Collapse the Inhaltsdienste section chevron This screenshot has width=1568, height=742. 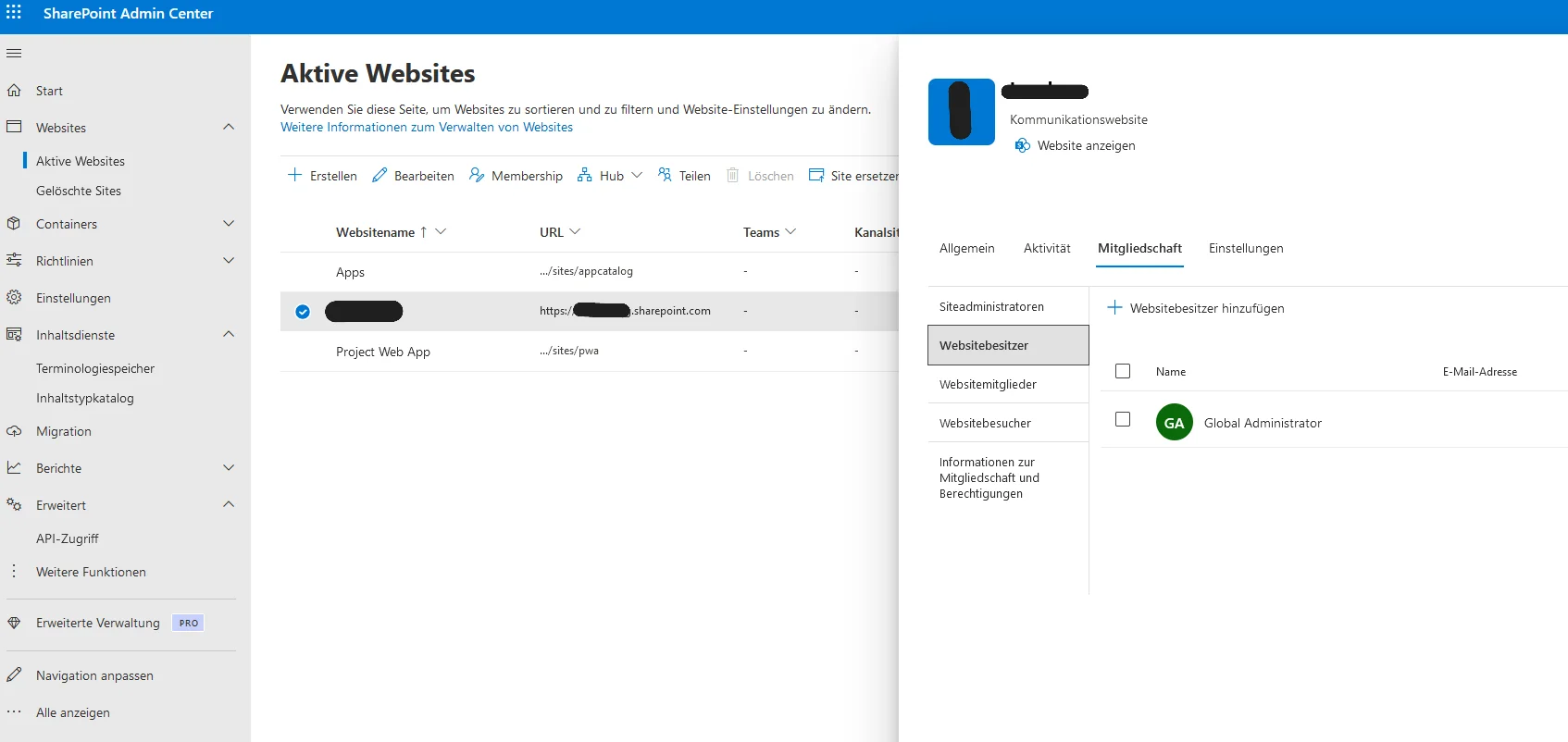(x=229, y=334)
